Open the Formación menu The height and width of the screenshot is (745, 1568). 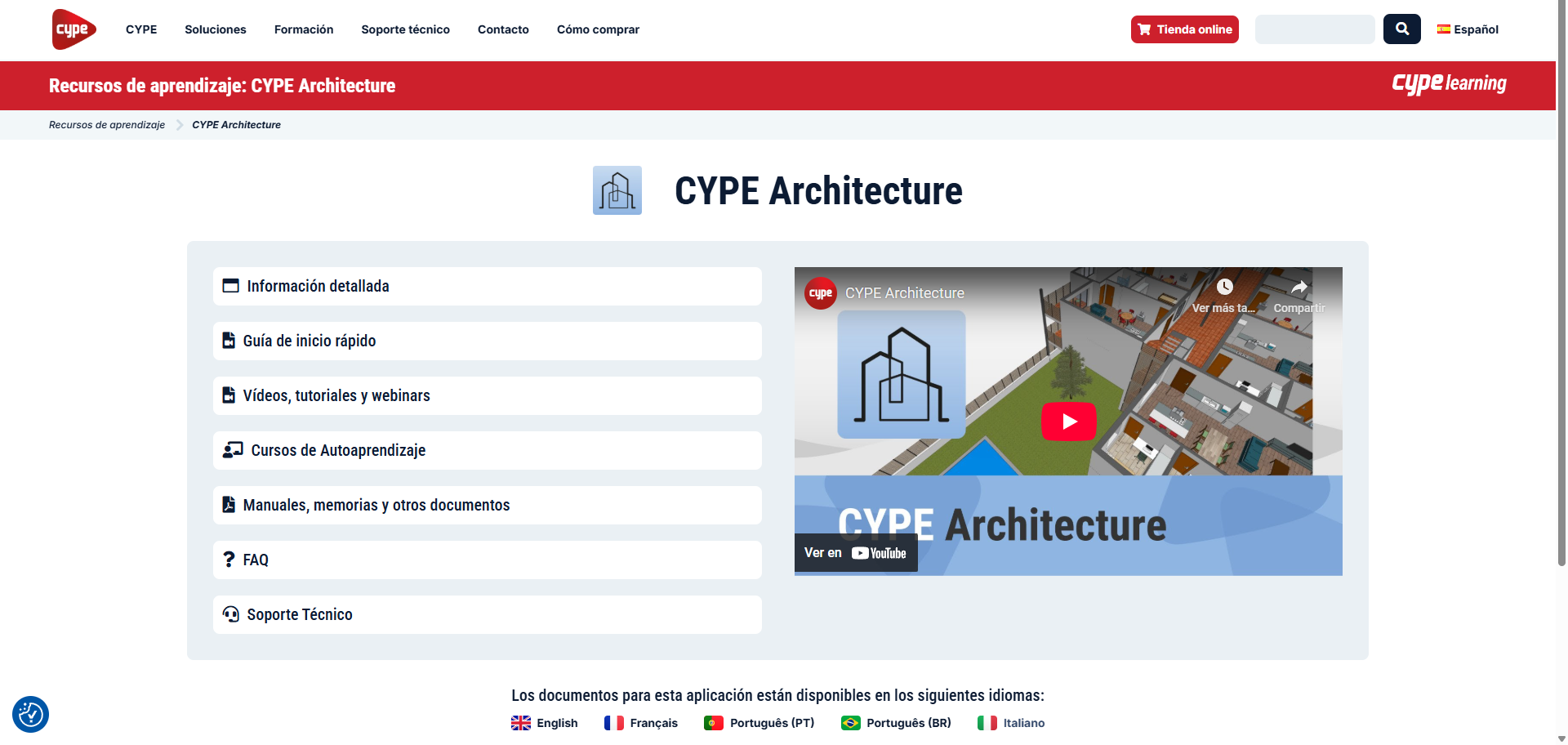(x=304, y=29)
